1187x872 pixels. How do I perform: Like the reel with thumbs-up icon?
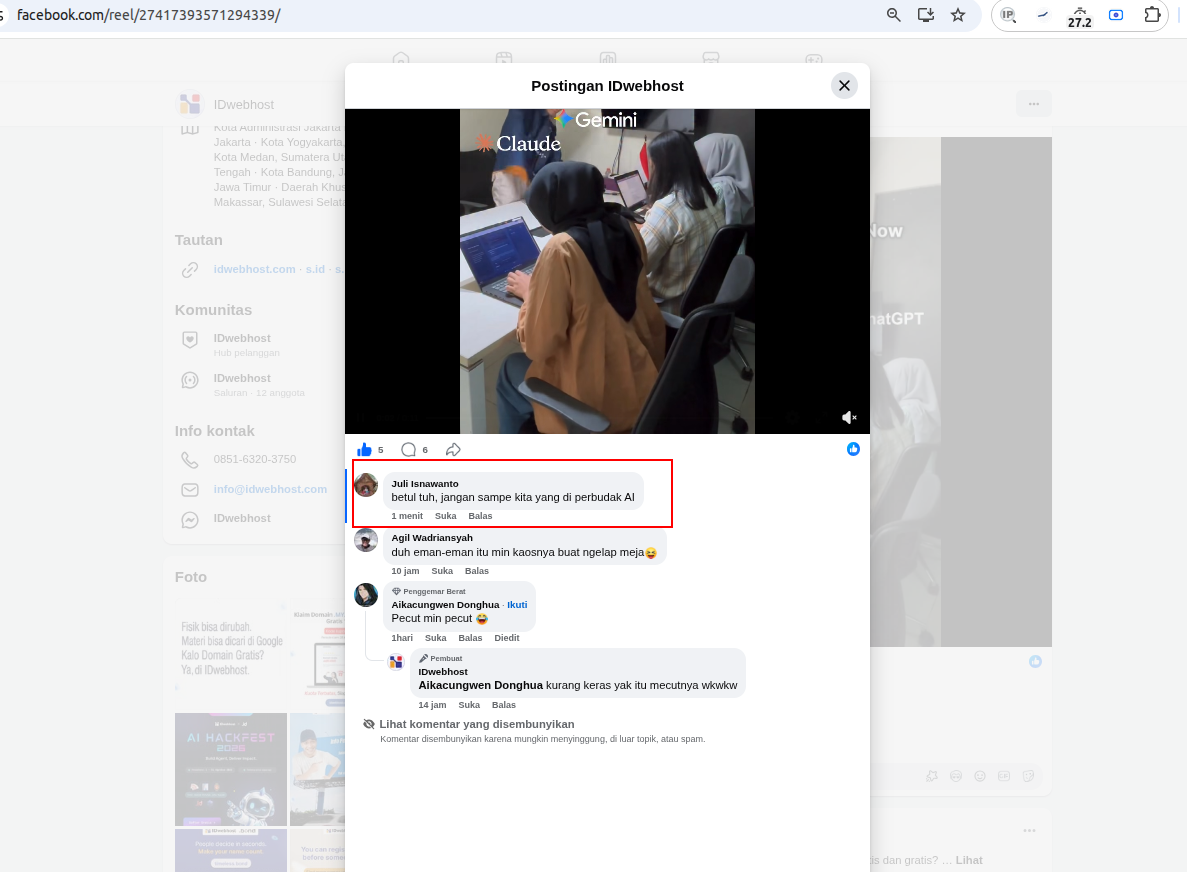(x=364, y=450)
